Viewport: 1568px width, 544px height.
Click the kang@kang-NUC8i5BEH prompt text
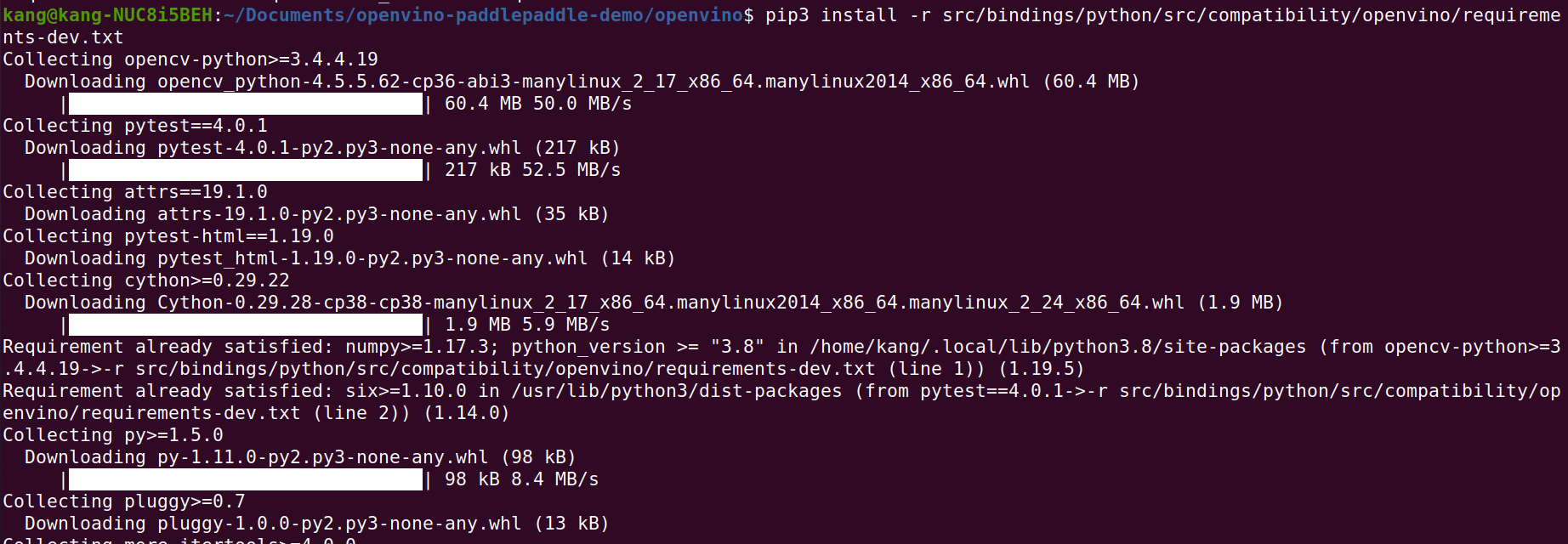coord(107,15)
